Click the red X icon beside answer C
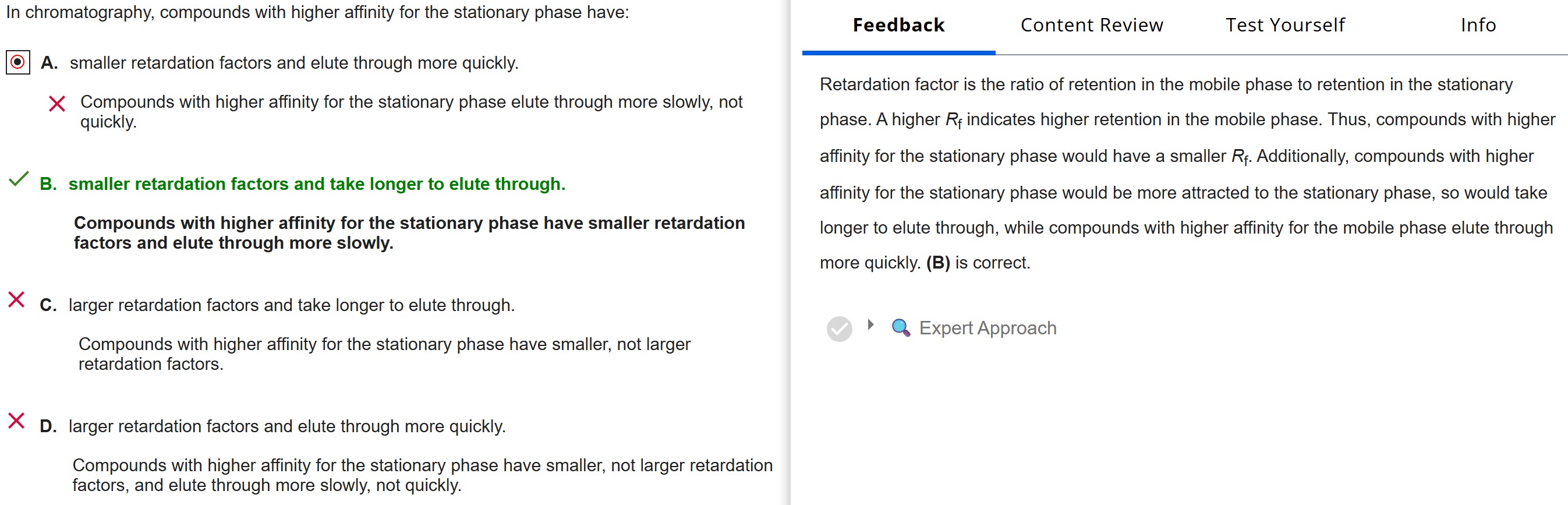This screenshot has width=1568, height=505. click(x=16, y=300)
